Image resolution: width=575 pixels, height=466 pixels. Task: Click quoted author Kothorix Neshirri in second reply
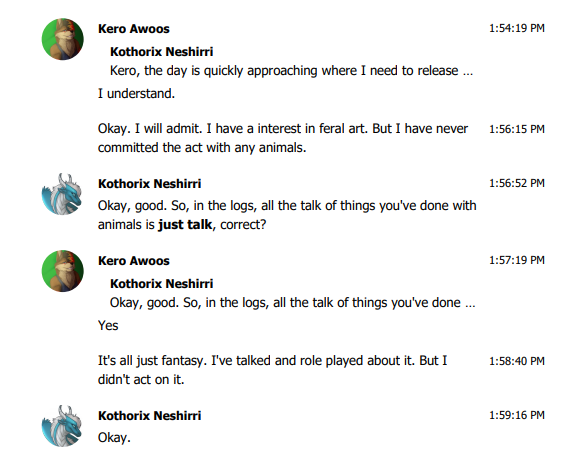161,284
